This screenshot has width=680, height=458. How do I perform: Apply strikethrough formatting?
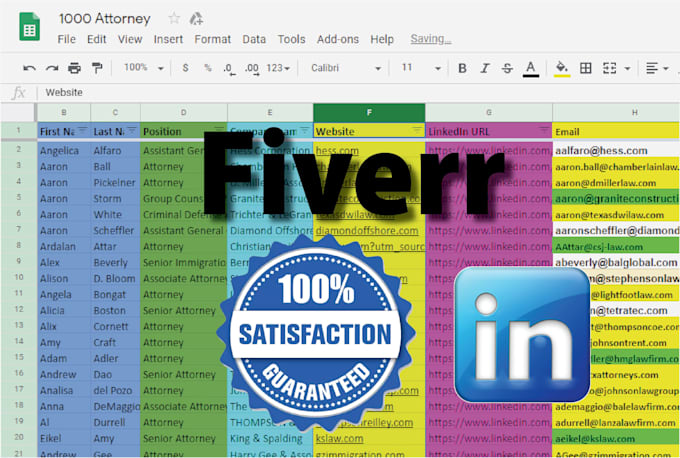click(507, 68)
